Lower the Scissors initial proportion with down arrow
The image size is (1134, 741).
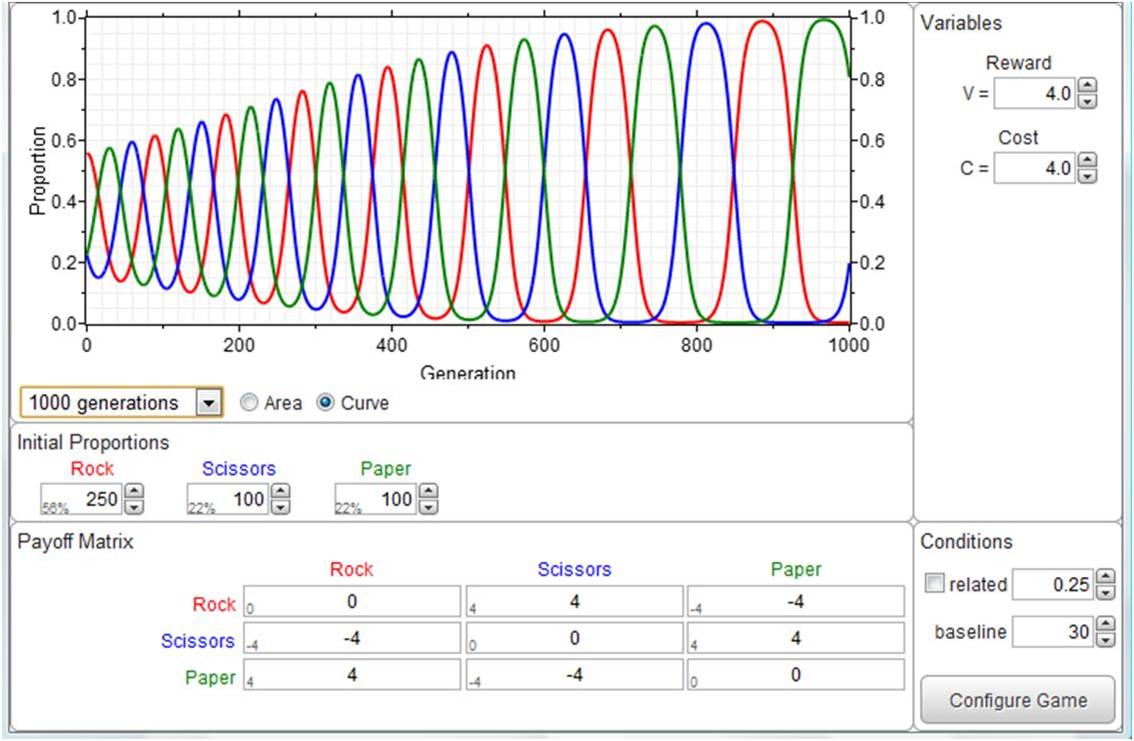[x=281, y=506]
